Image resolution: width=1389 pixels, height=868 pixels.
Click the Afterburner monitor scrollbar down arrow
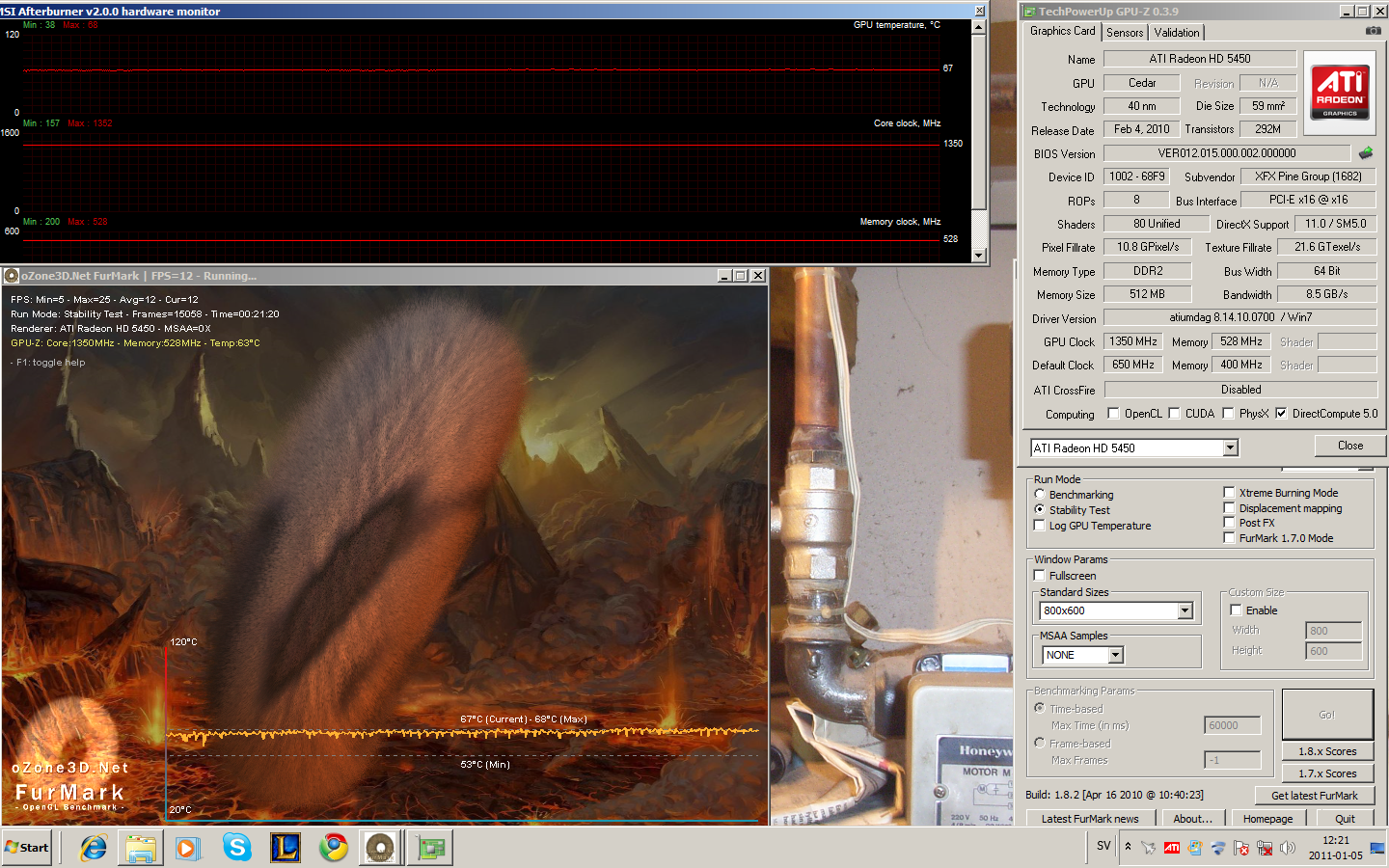pos(979,256)
